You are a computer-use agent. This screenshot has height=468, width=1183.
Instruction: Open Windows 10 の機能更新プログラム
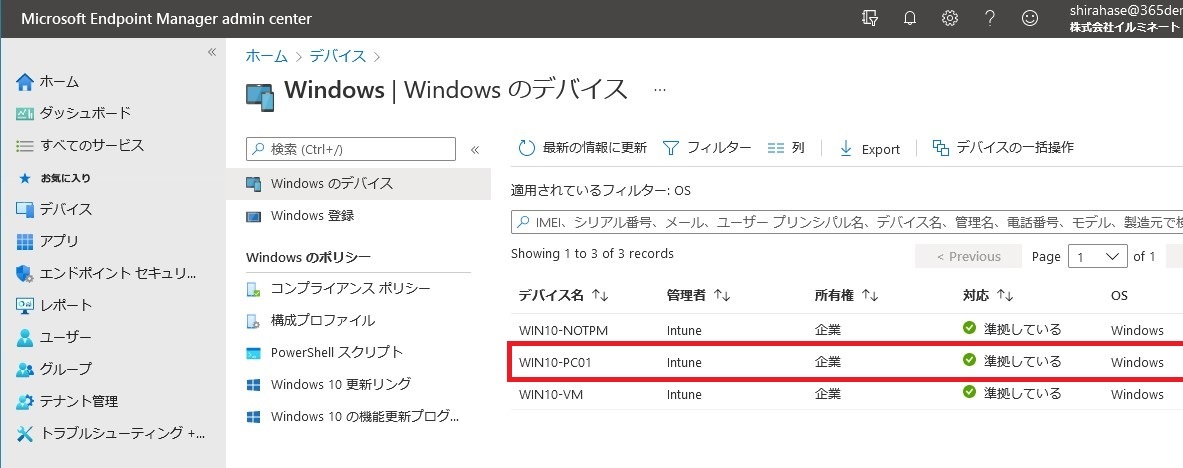[364, 416]
